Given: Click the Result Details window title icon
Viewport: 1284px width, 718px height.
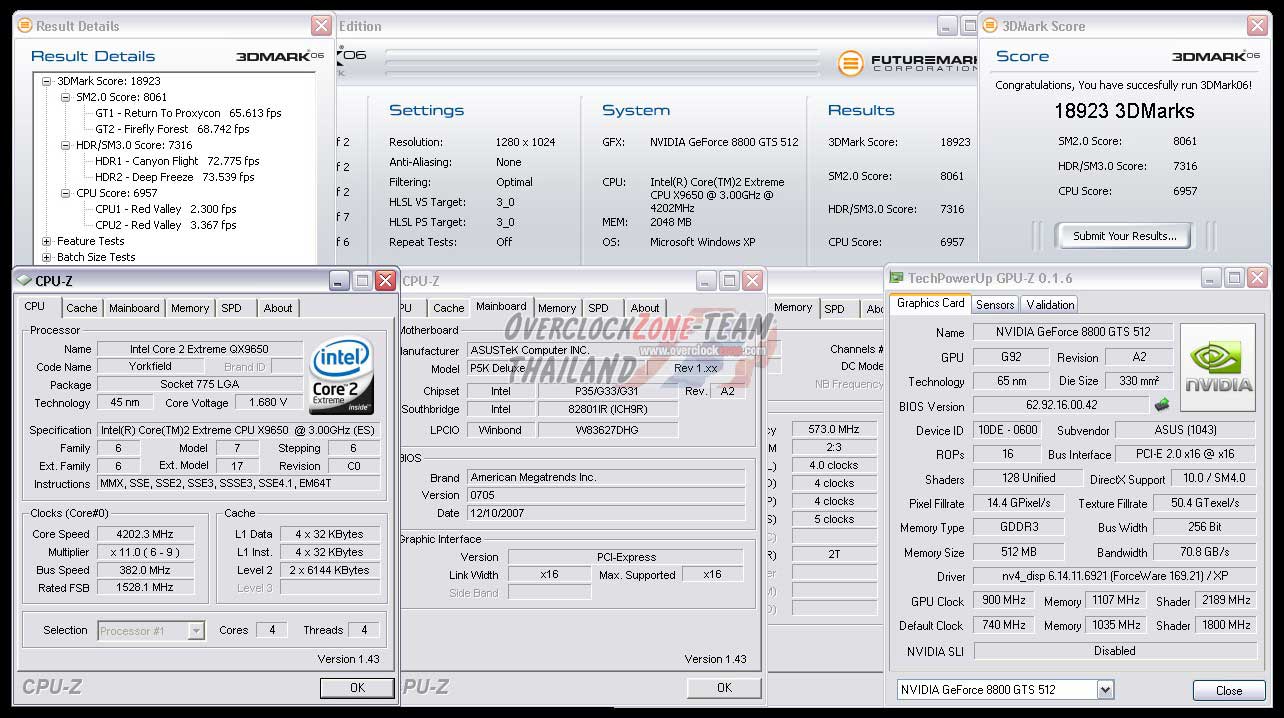Looking at the screenshot, I should pyautogui.click(x=25, y=26).
